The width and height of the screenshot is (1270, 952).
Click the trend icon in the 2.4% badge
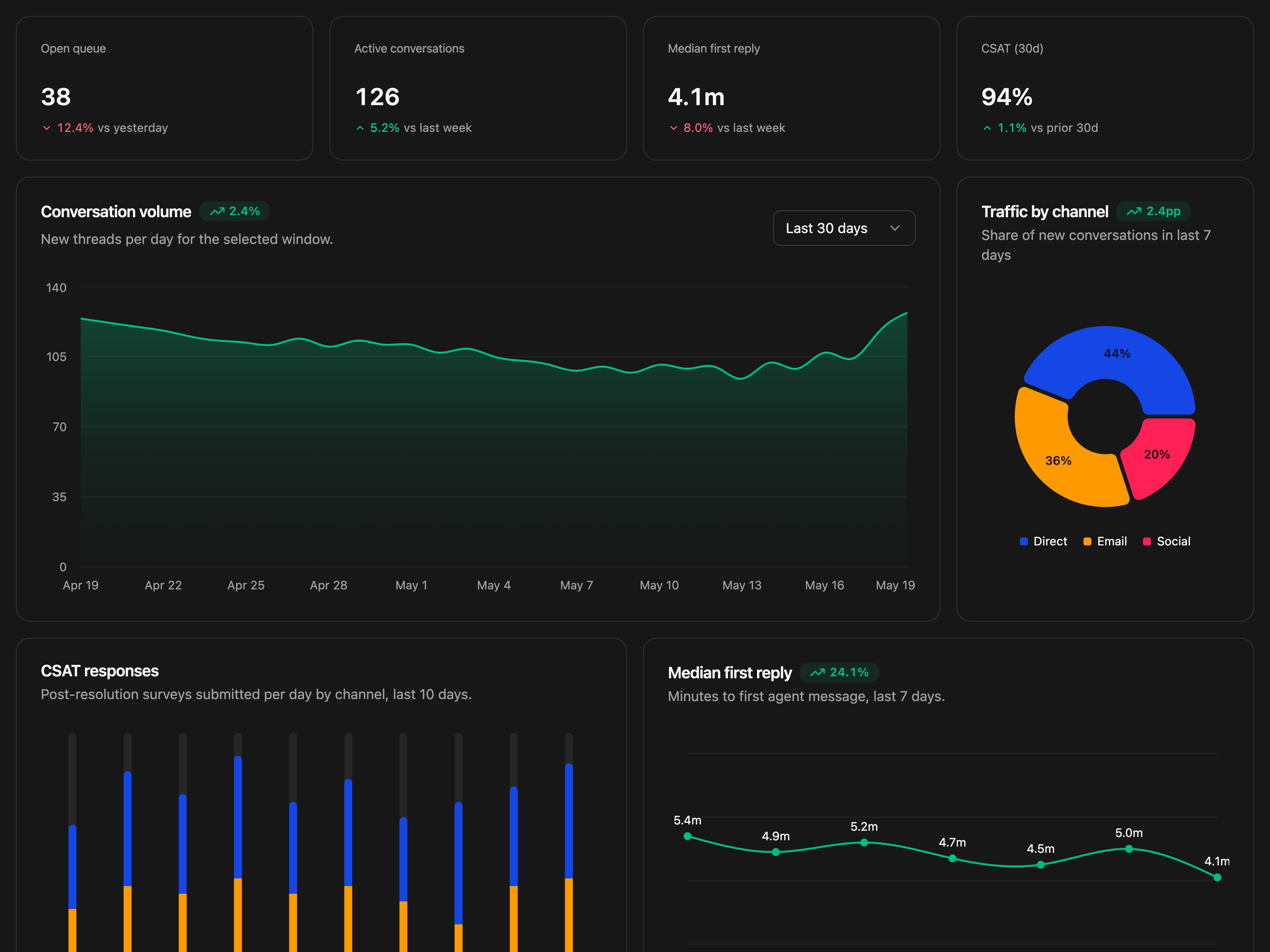coord(217,211)
